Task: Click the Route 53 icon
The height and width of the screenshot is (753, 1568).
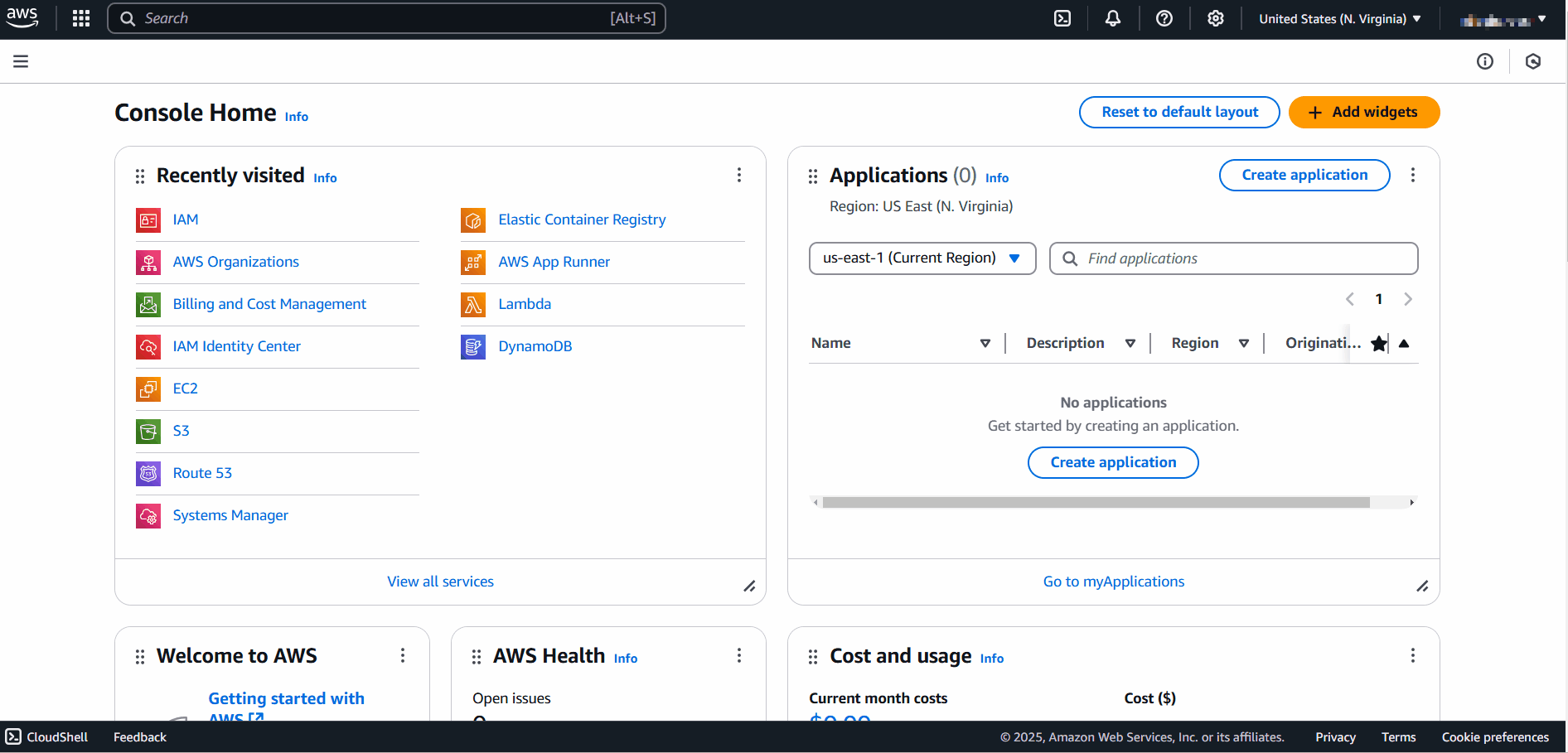Action: tap(148, 474)
